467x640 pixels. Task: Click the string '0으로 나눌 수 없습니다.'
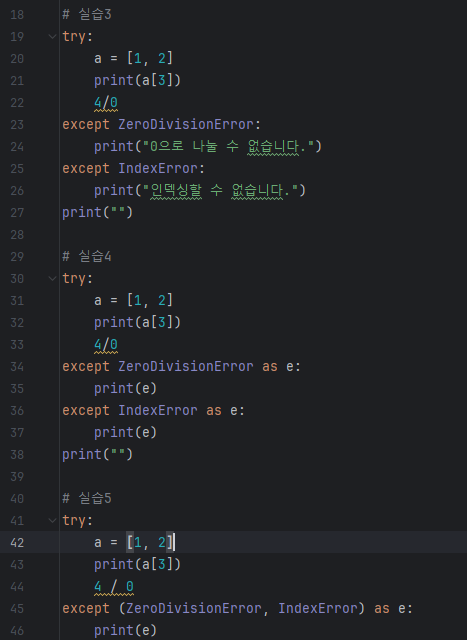tap(228, 147)
